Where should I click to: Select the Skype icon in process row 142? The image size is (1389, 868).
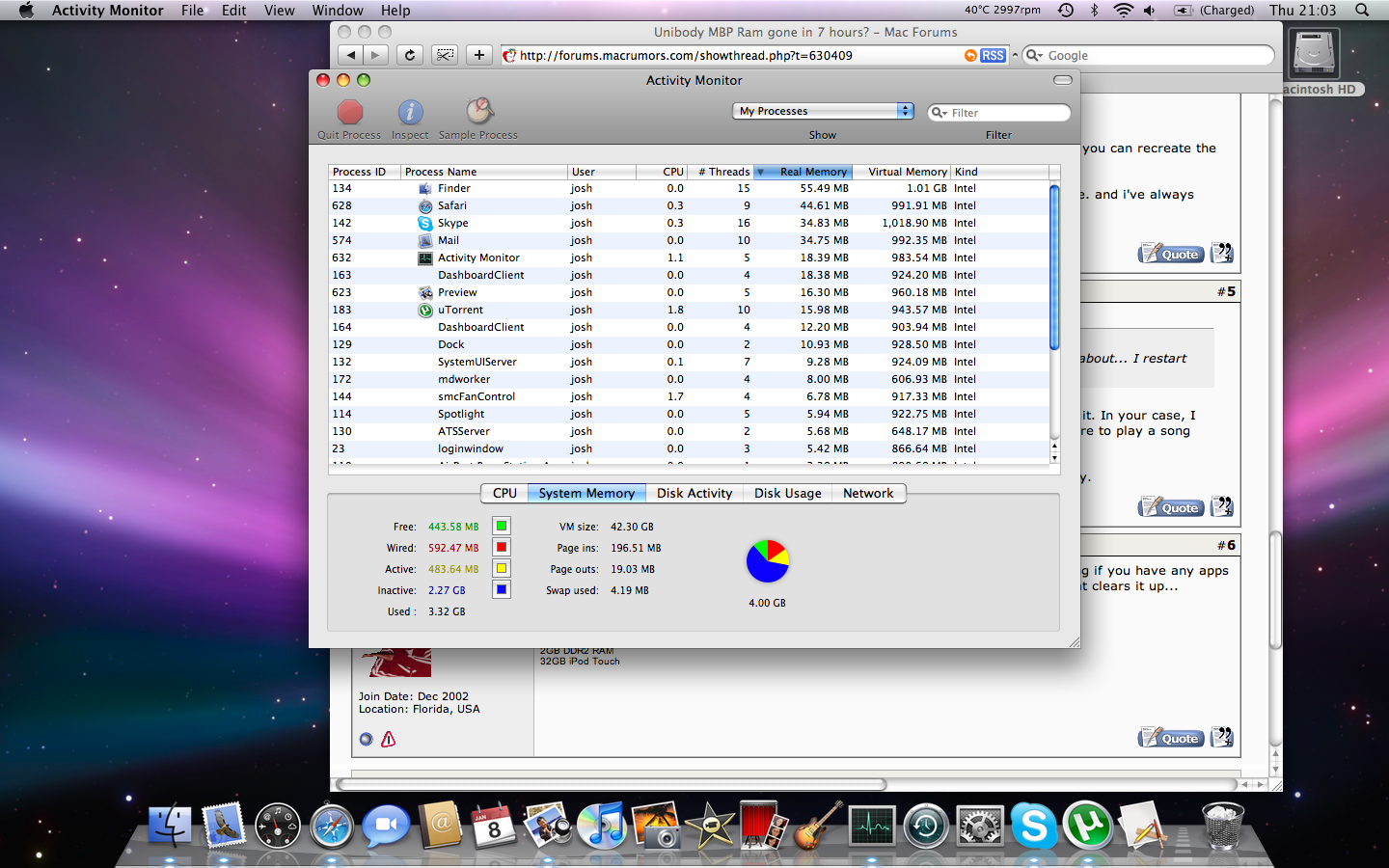coord(425,224)
